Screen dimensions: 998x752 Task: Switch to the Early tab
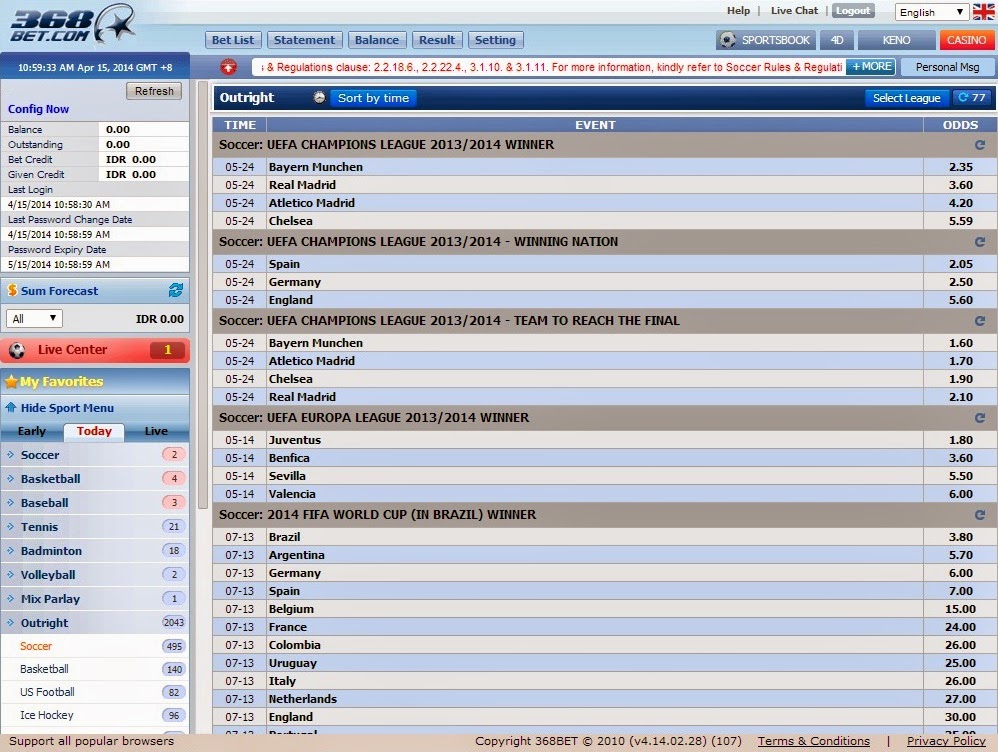coord(32,431)
